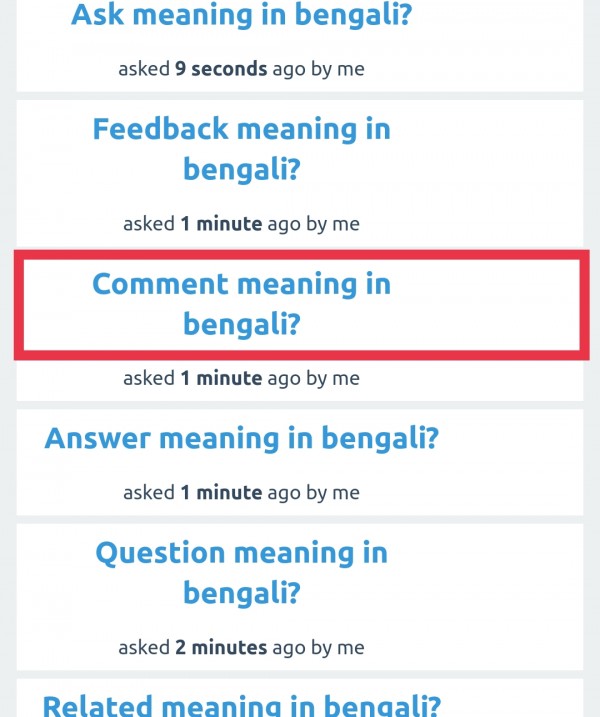Tap the "asked" word under Feedback question
Viewport: 600px width, 717px height.
[149, 224]
